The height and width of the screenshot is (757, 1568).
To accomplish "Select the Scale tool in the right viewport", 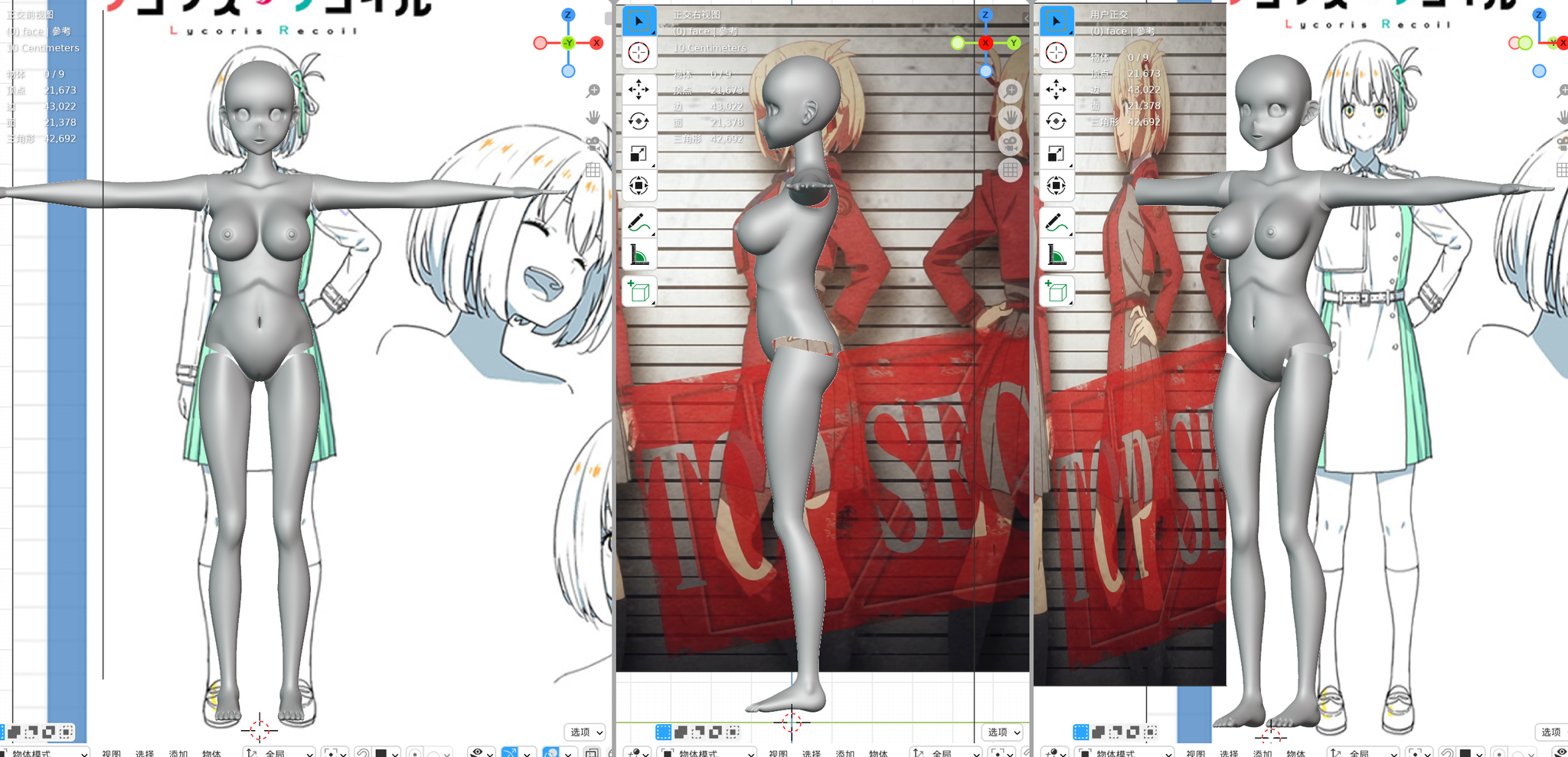I will click(x=1057, y=153).
